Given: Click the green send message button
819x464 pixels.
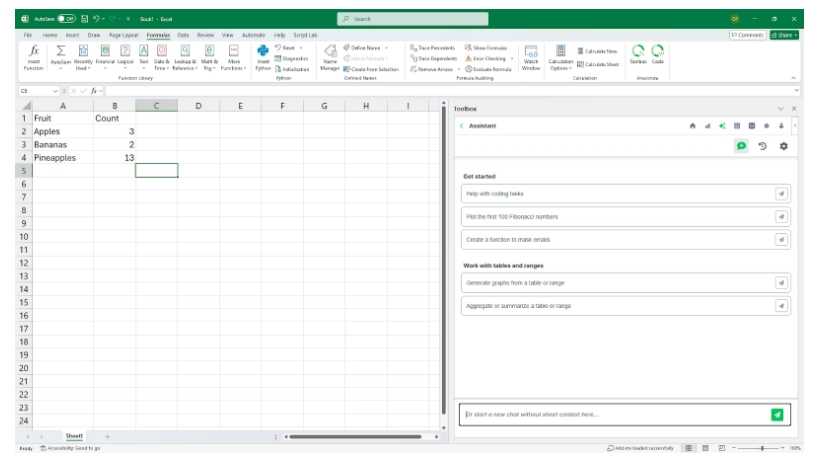Looking at the screenshot, I should 777,413.
